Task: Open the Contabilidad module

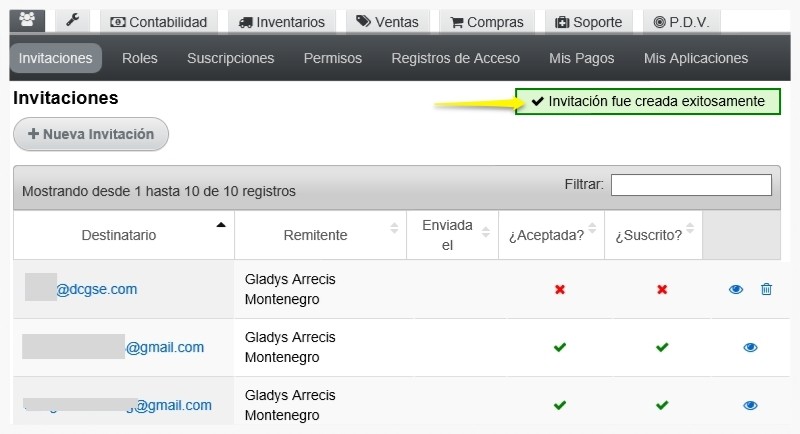Action: [159, 22]
